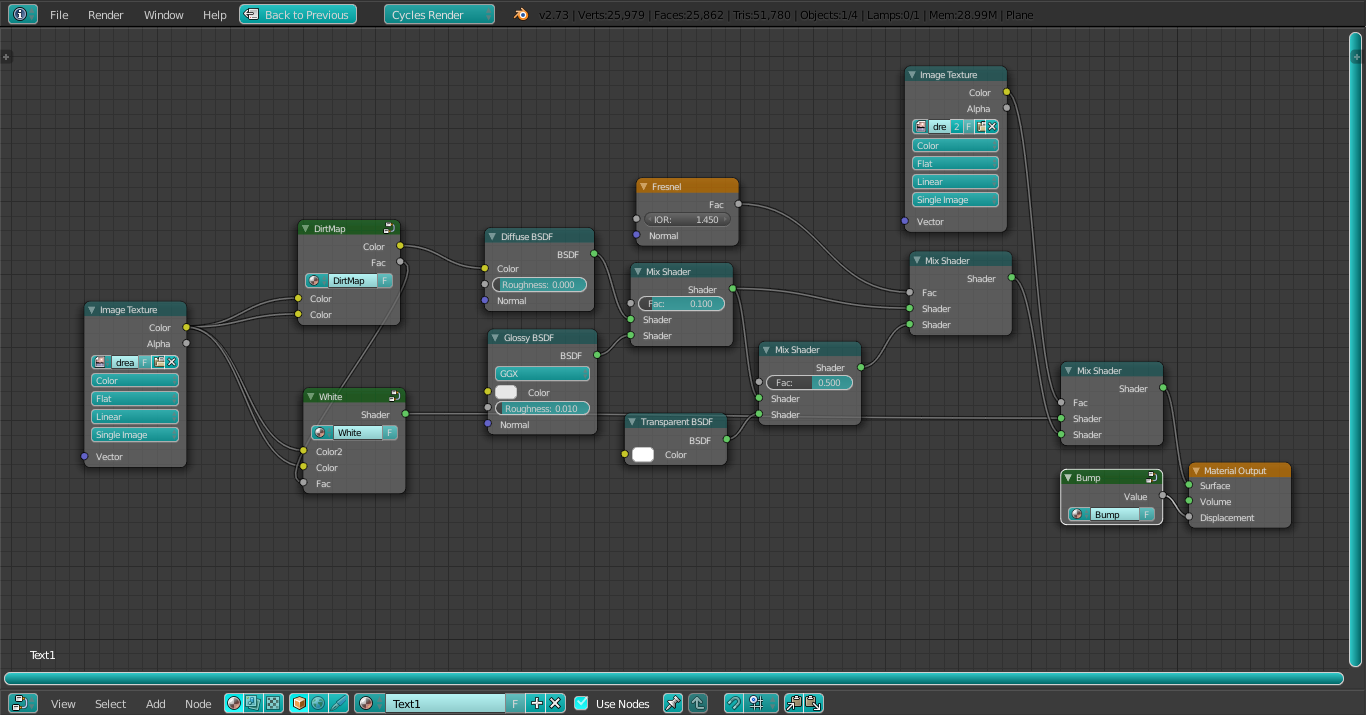The width and height of the screenshot is (1366, 715).
Task: Toggle the Use Nodes checkbox
Action: 581,703
